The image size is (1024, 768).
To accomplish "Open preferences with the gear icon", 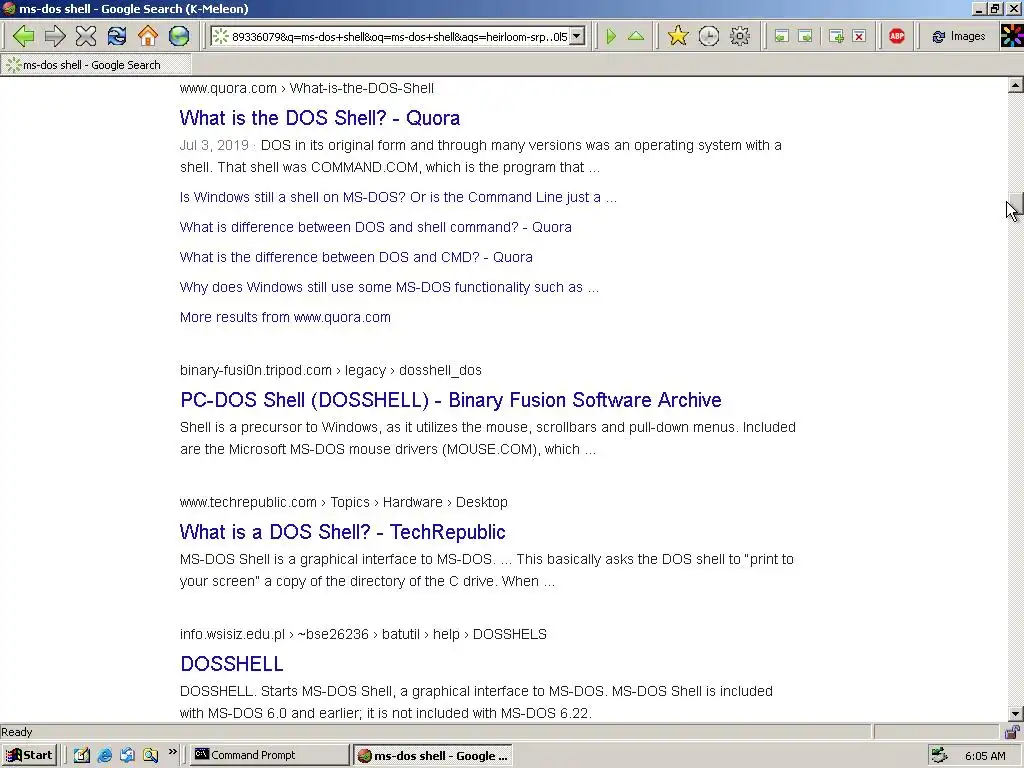I will point(740,37).
